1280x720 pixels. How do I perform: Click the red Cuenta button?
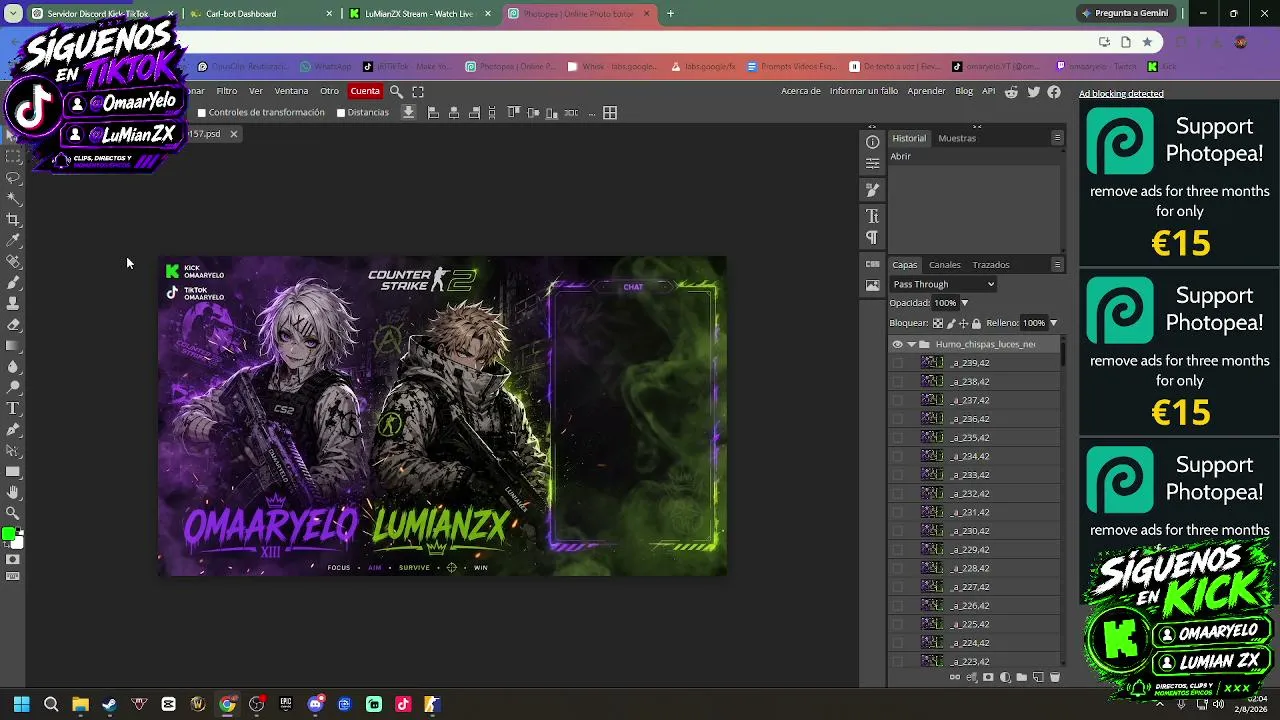coord(365,91)
